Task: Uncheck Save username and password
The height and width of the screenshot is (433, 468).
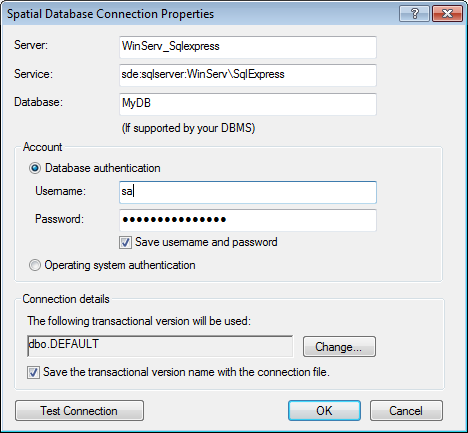Action: 125,242
